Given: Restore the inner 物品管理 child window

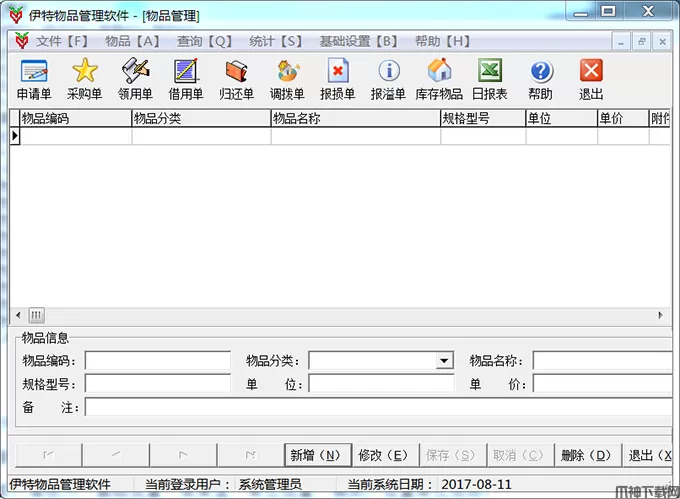Looking at the screenshot, I should tap(641, 42).
